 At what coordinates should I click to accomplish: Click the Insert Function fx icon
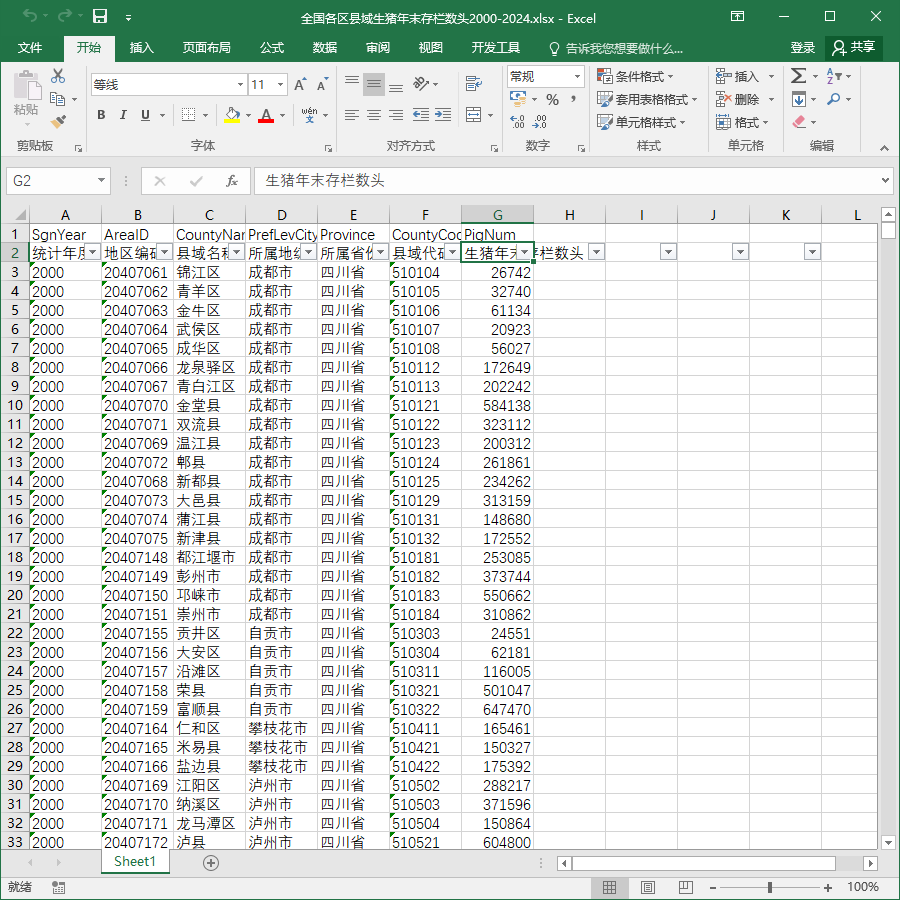point(231,181)
